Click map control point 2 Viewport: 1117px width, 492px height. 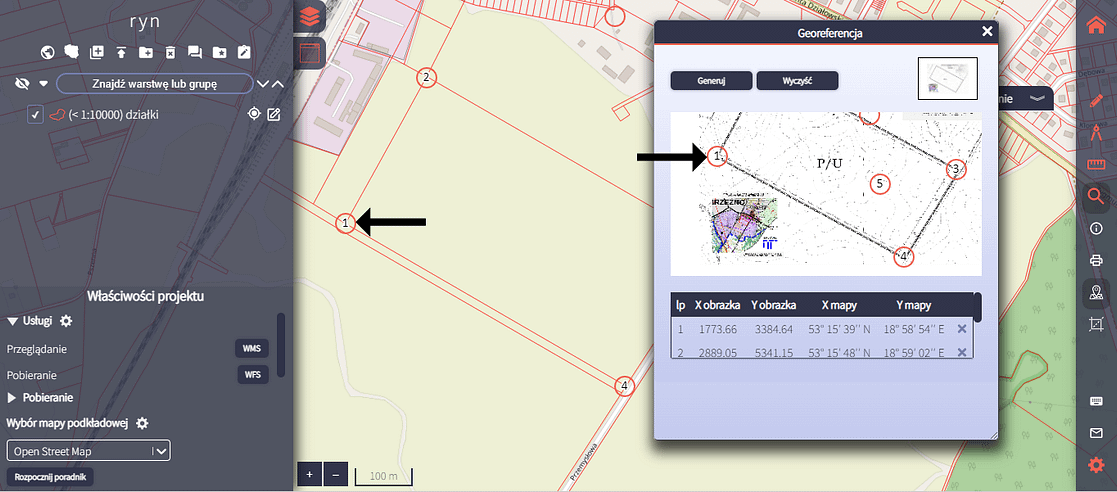pyautogui.click(x=425, y=77)
